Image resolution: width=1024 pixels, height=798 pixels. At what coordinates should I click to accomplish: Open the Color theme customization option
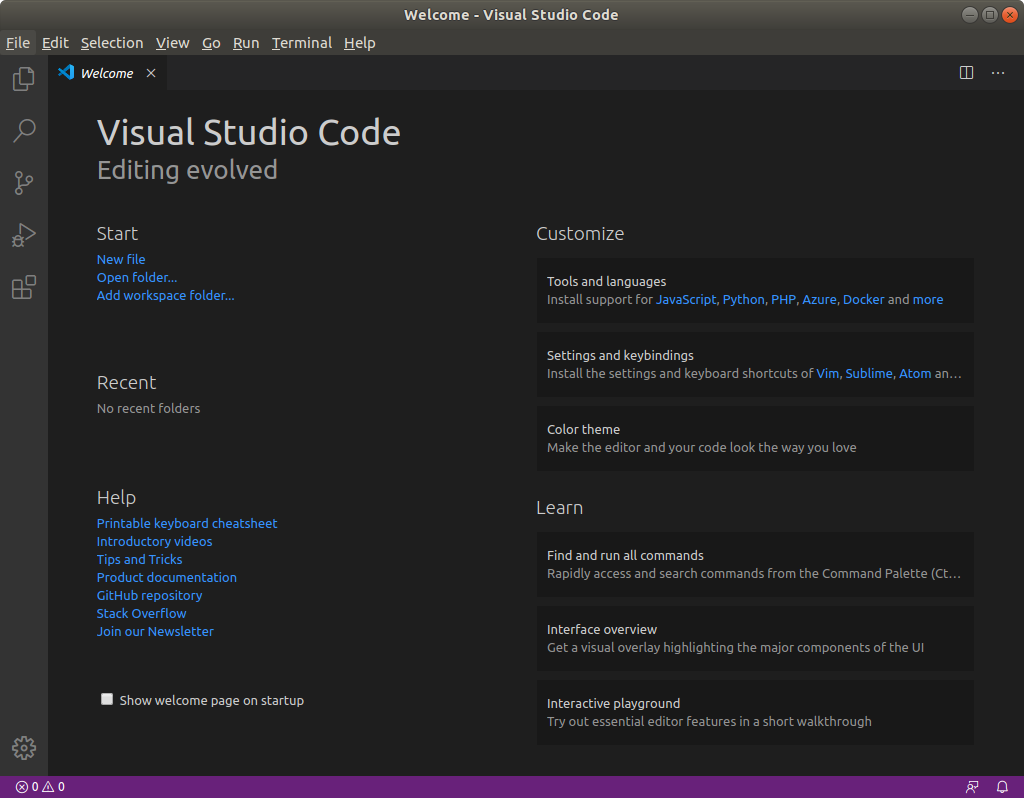[755, 438]
